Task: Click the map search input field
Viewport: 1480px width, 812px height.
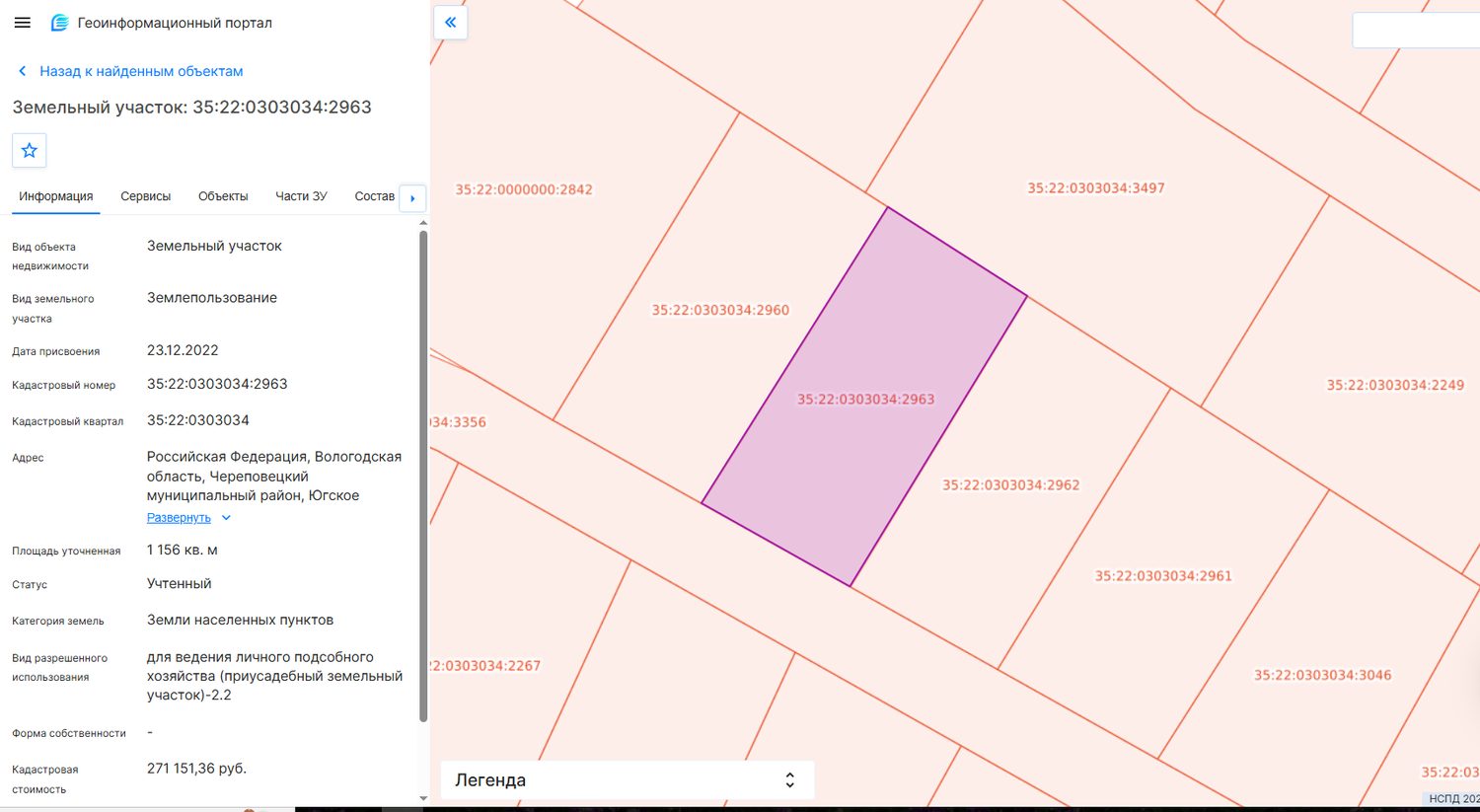Action: pos(1416,31)
